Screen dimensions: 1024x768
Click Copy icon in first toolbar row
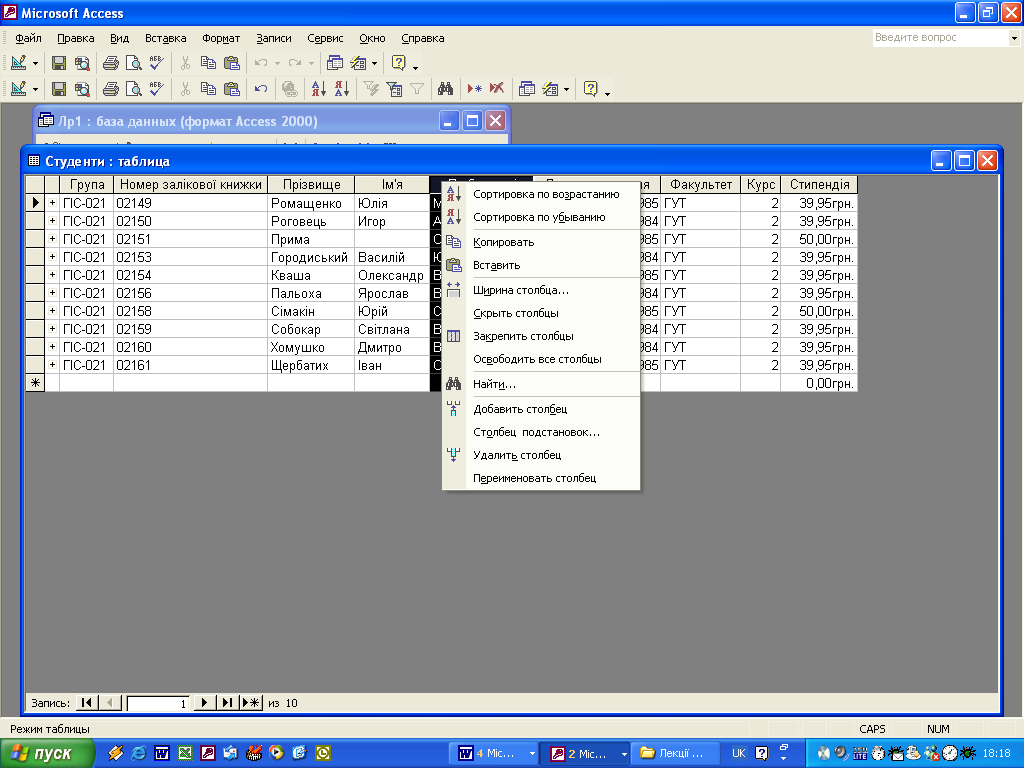coord(208,63)
